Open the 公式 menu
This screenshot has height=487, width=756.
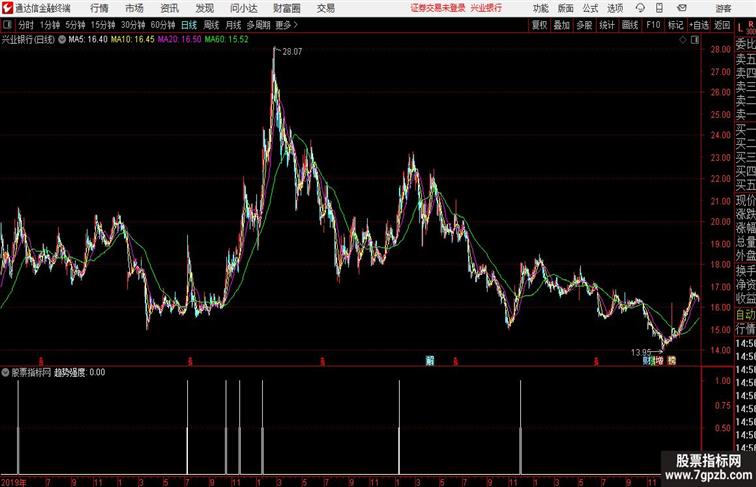pos(590,8)
